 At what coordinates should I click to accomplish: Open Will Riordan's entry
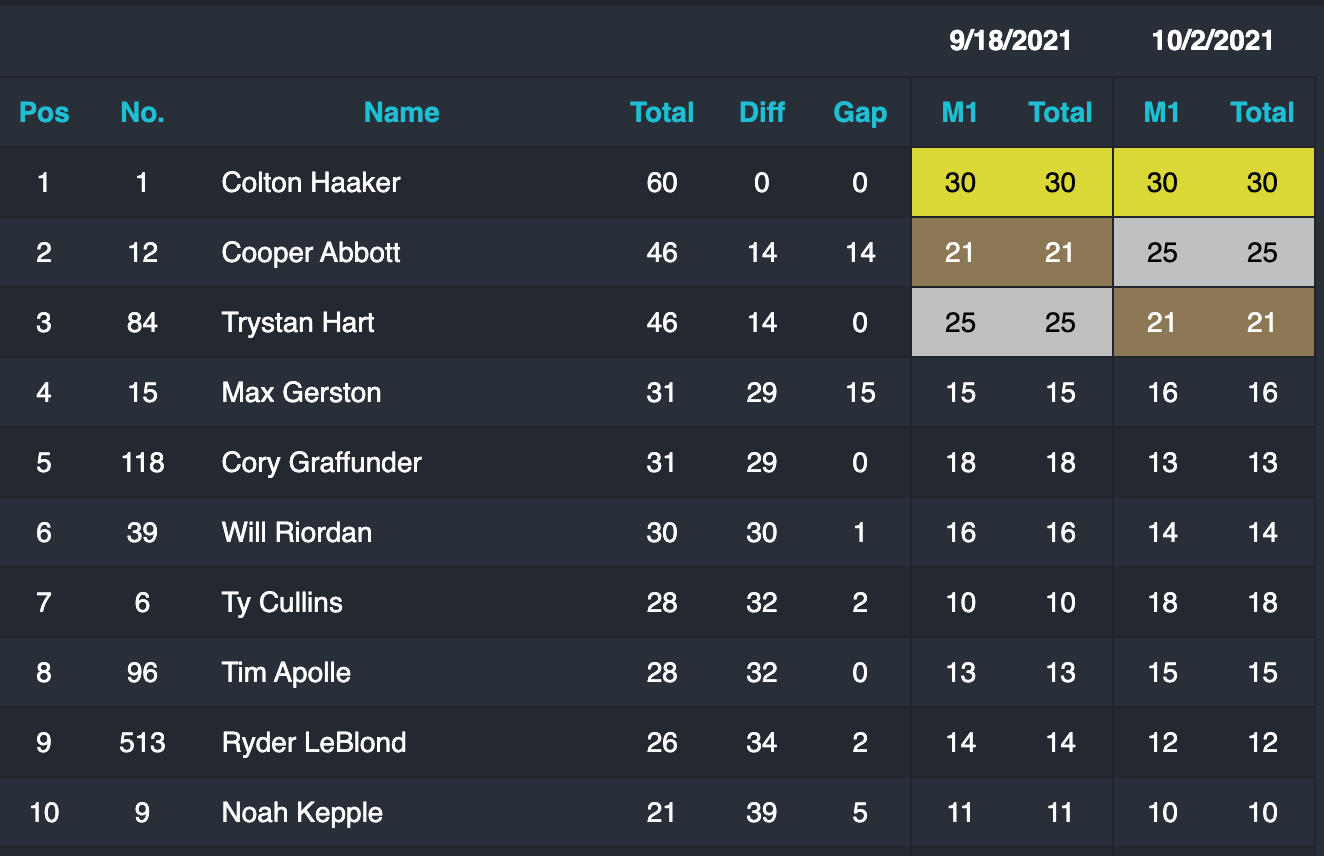point(296,532)
